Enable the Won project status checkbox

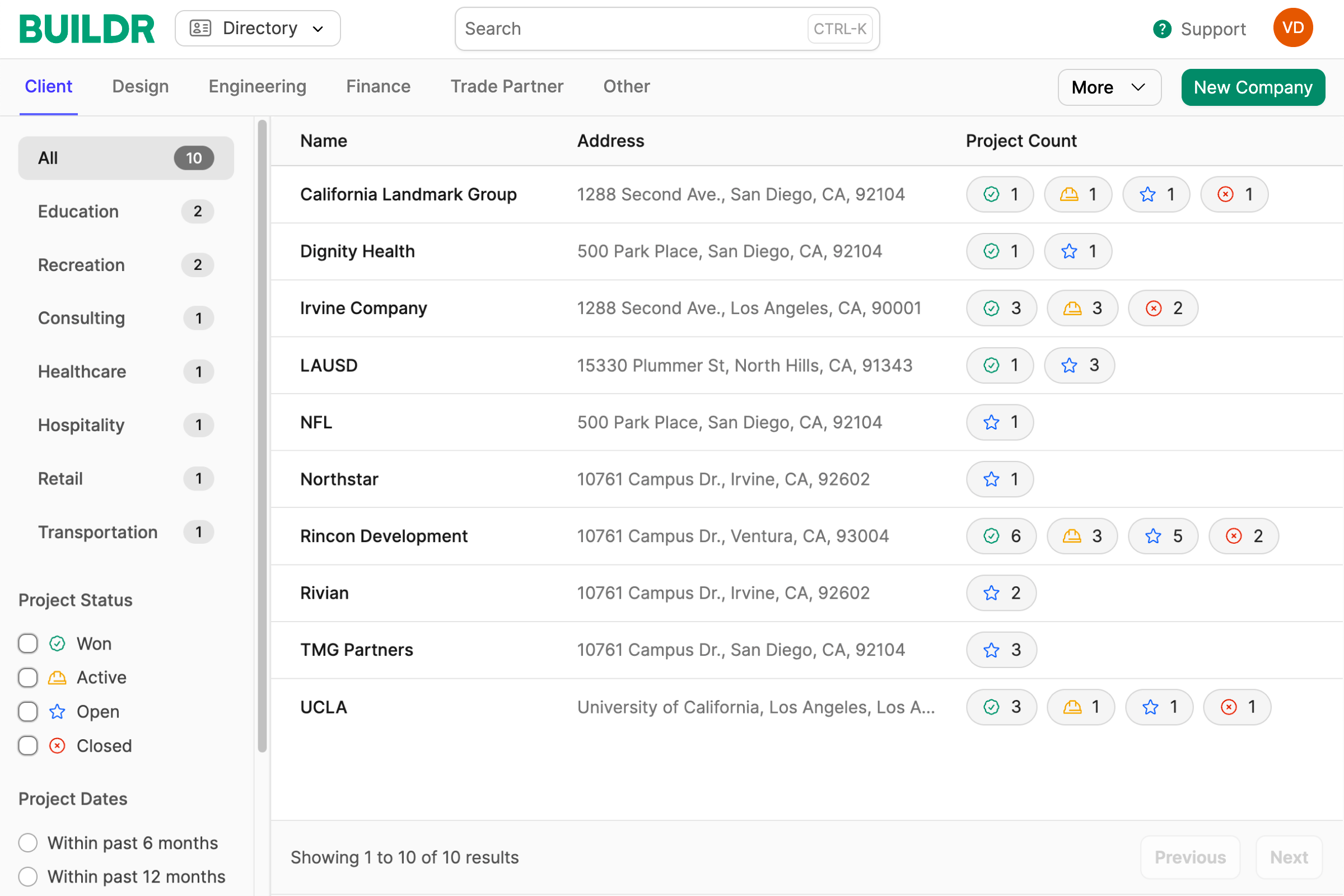tap(28, 644)
